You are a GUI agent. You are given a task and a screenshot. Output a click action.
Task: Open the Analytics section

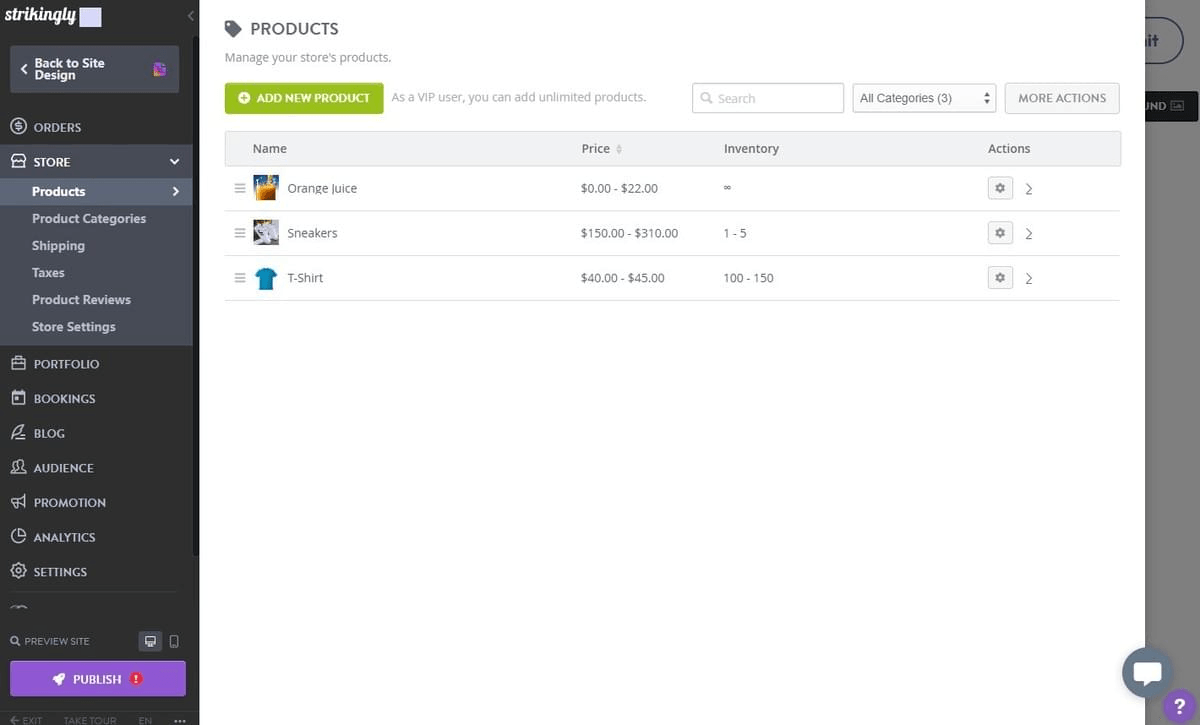[64, 537]
